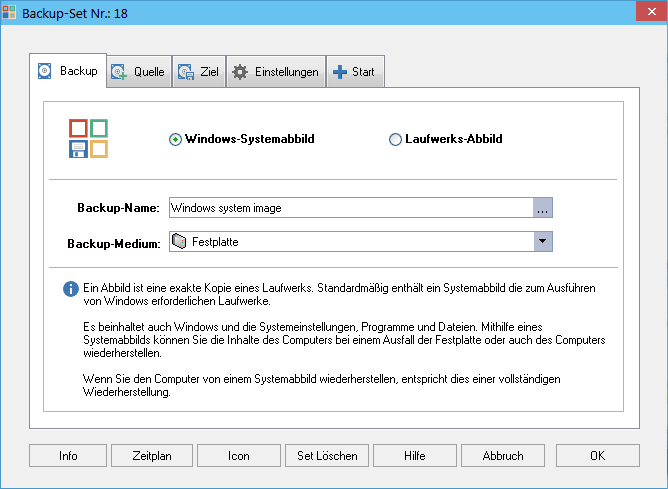Select Laufwerks-Abbild radio button

coord(395,139)
